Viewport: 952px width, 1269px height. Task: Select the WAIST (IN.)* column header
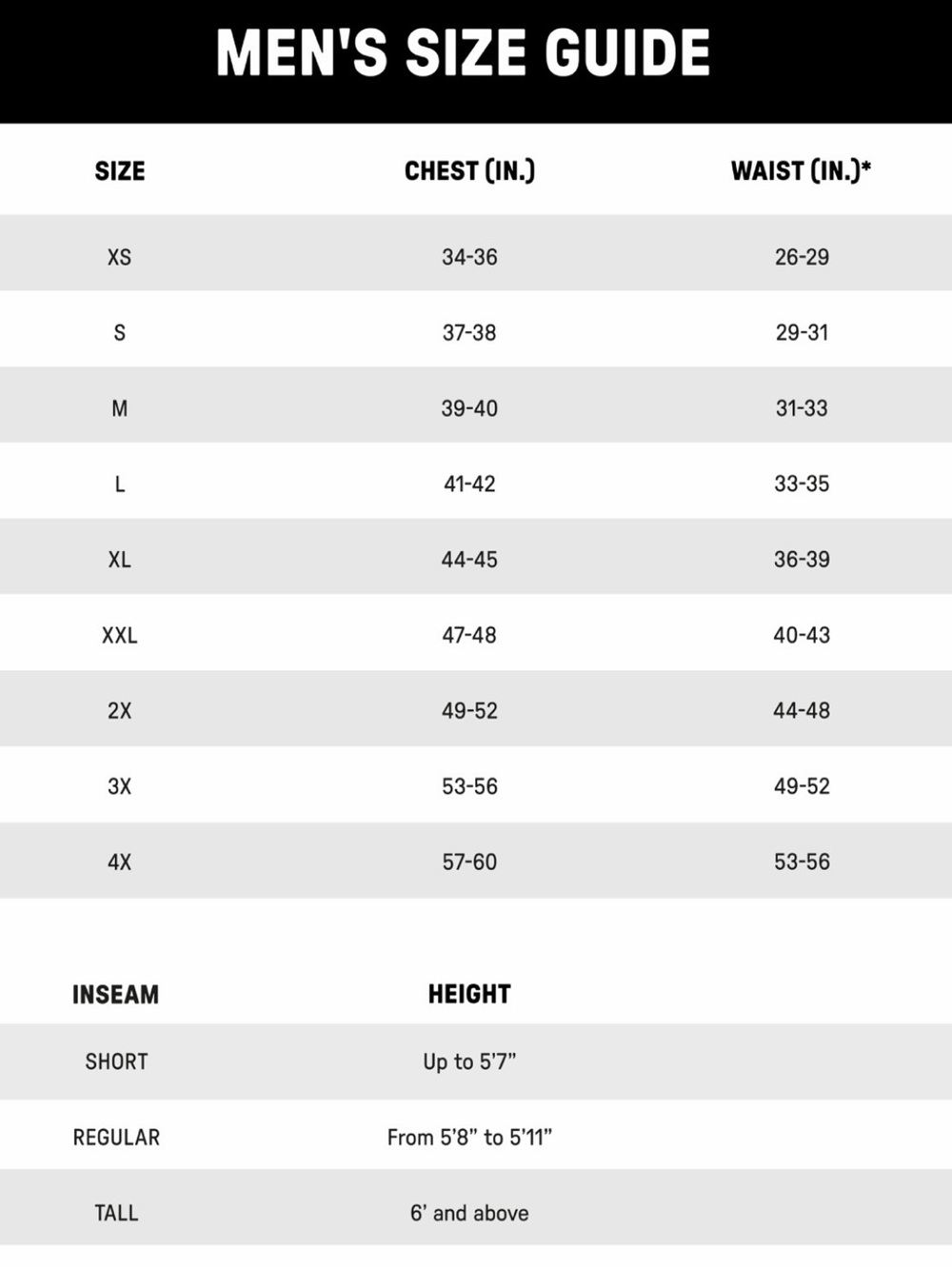pos(802,171)
